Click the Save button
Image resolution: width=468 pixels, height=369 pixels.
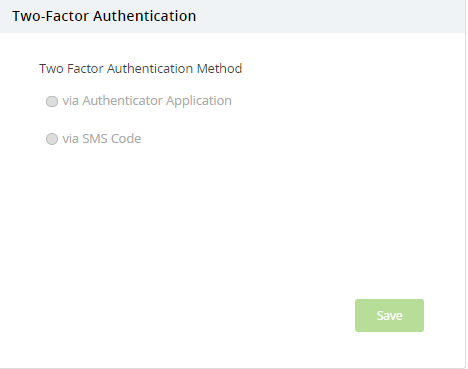click(389, 315)
